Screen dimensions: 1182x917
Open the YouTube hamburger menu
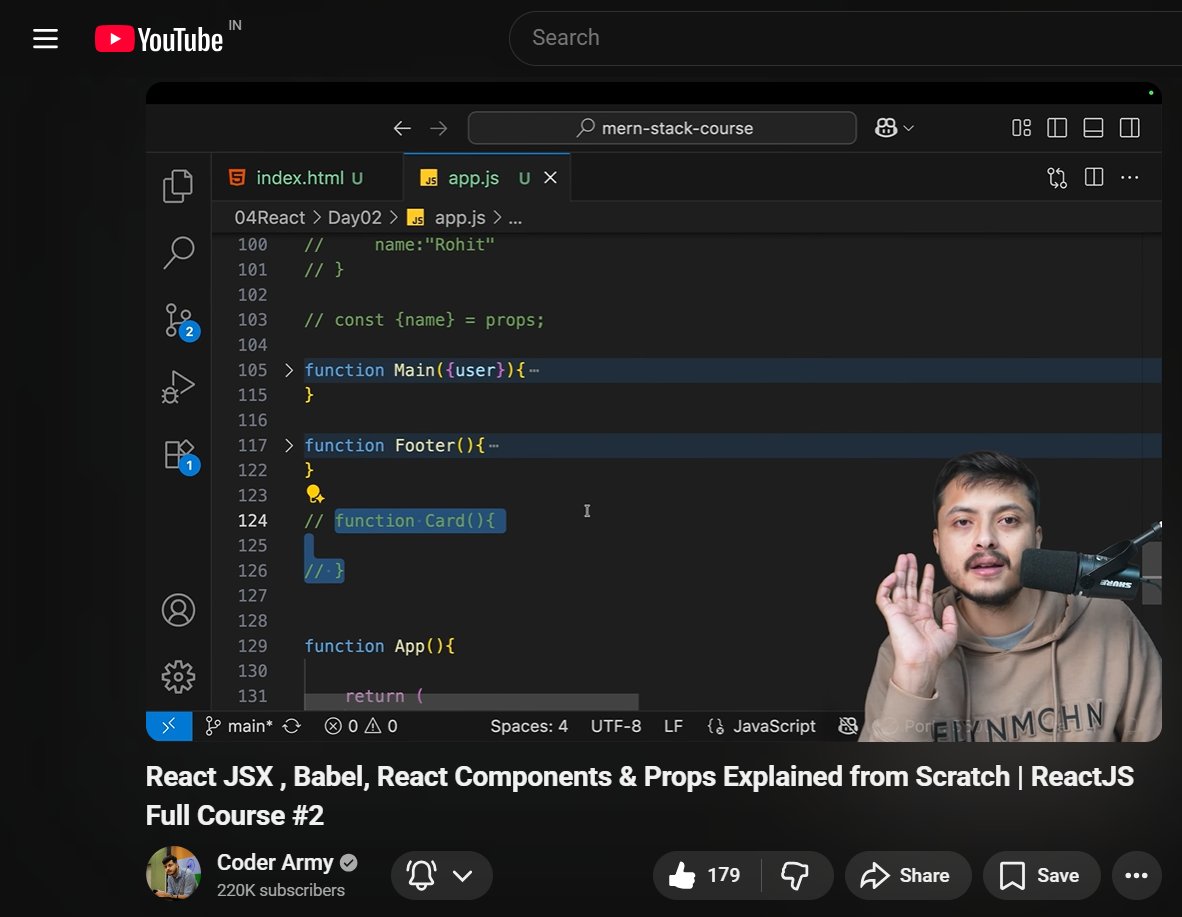(45, 38)
